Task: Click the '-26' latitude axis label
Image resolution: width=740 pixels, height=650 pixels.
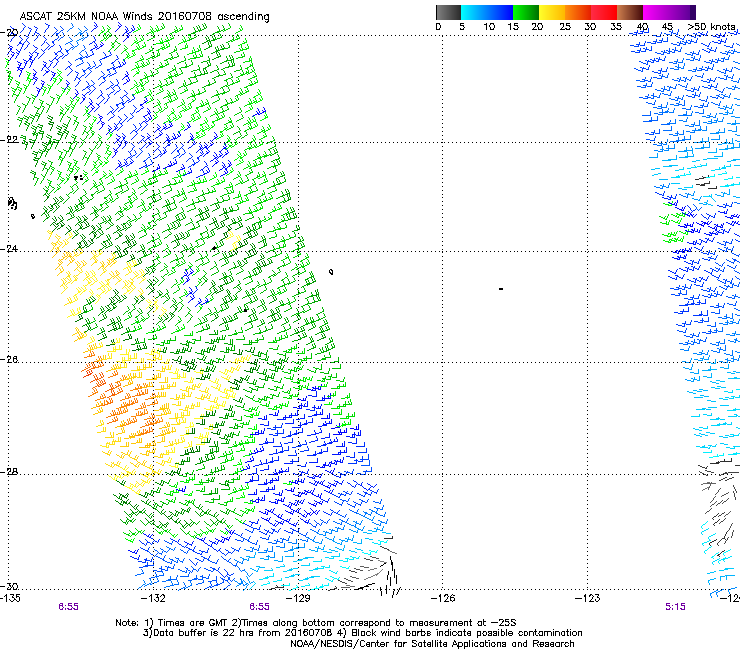Action: (9, 360)
